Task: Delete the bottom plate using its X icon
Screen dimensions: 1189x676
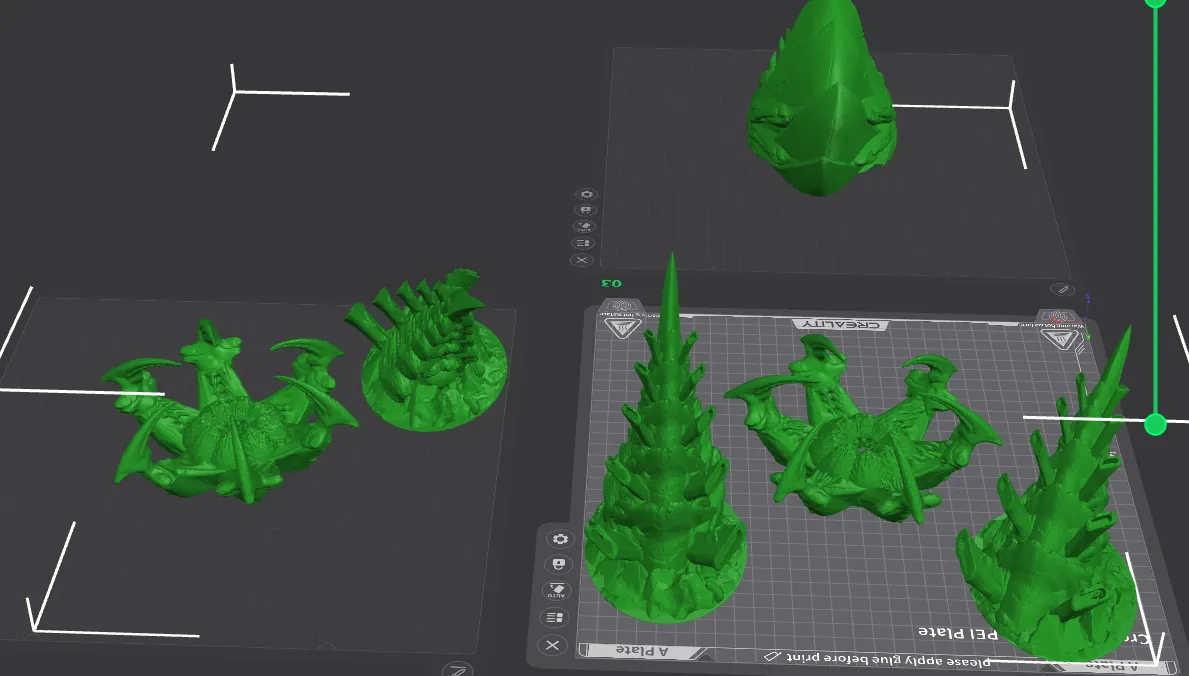Action: coord(553,646)
